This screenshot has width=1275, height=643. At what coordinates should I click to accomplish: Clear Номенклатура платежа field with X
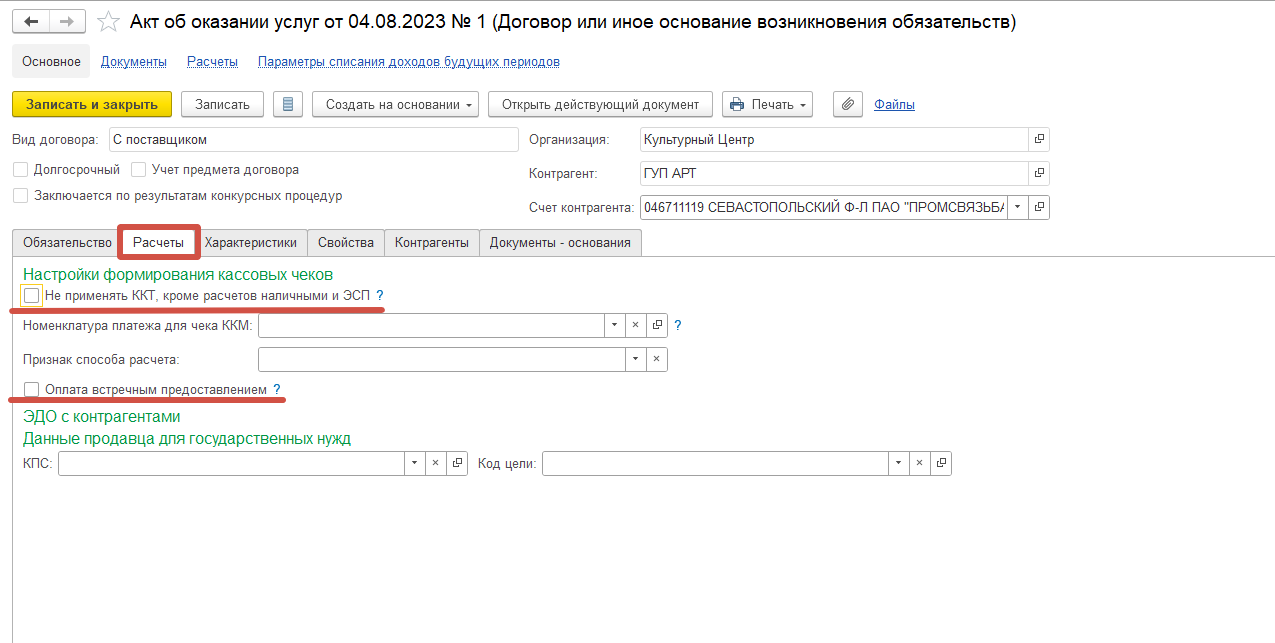[636, 325]
